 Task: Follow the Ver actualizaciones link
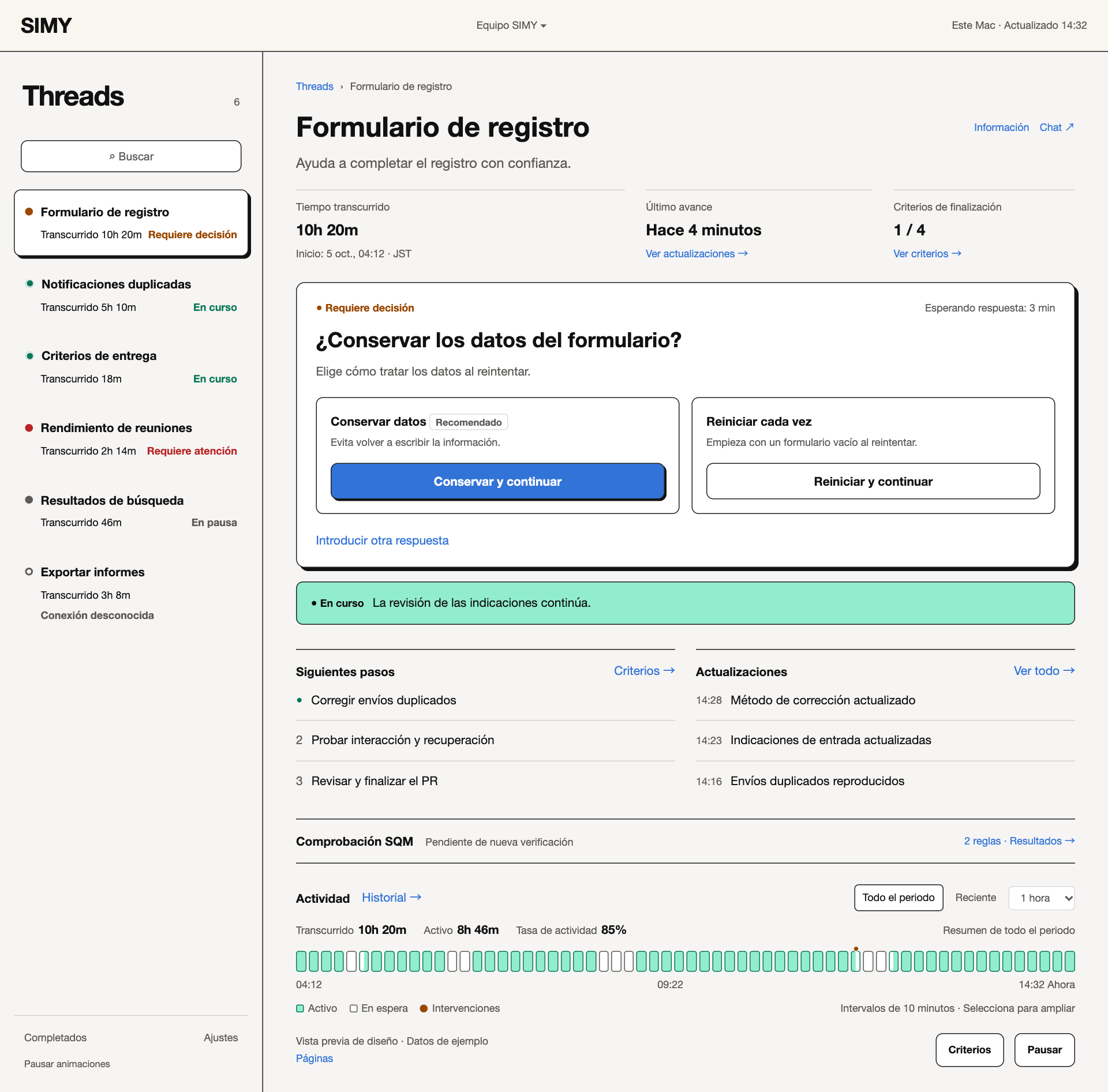pos(697,254)
